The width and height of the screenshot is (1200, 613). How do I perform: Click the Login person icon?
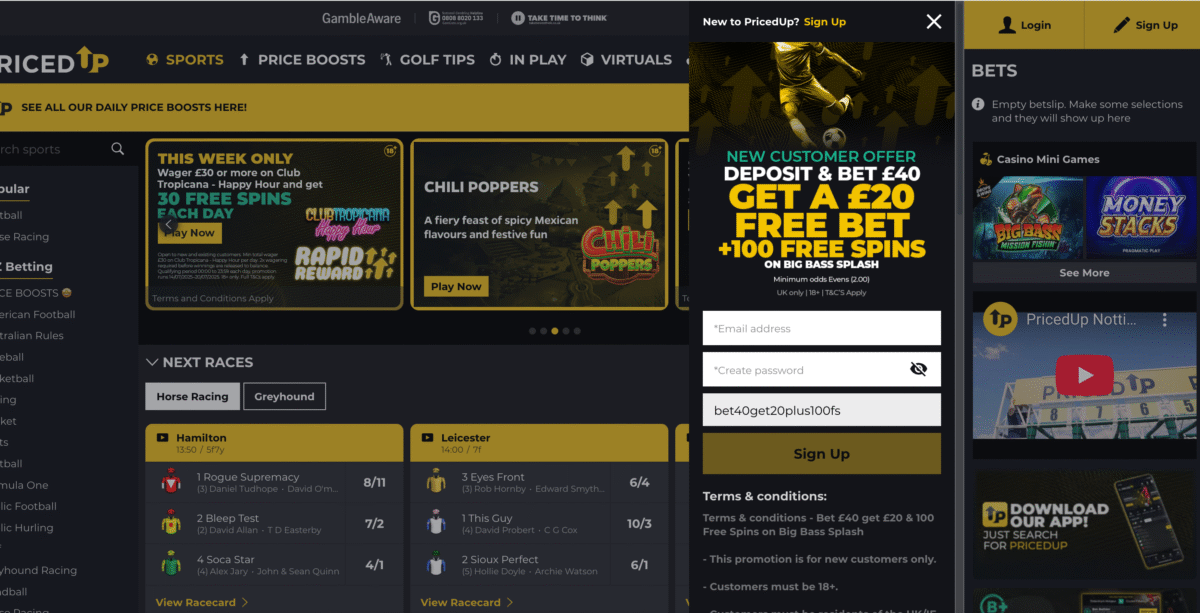point(1007,25)
